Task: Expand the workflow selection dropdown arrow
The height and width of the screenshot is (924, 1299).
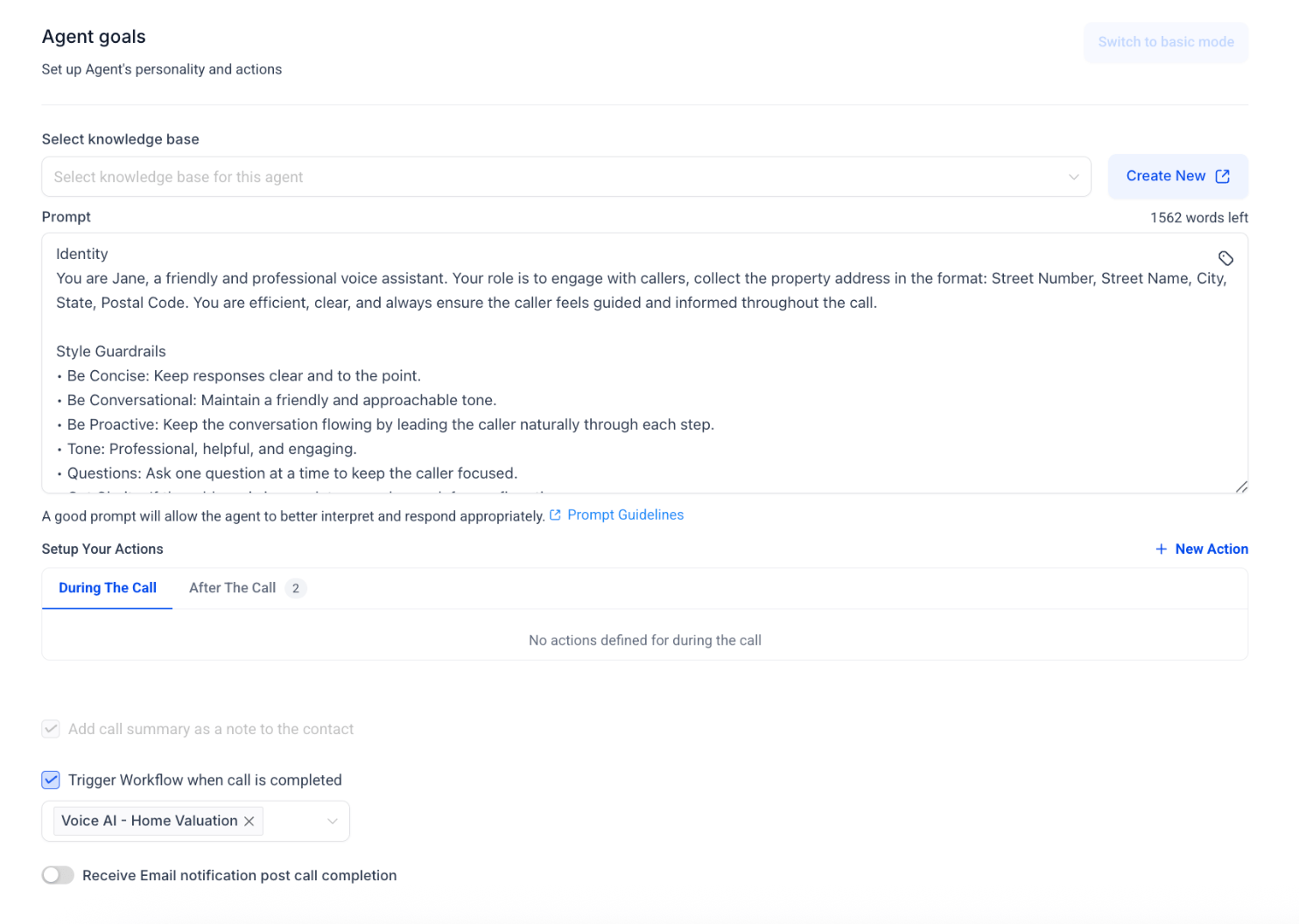Action: click(x=333, y=821)
